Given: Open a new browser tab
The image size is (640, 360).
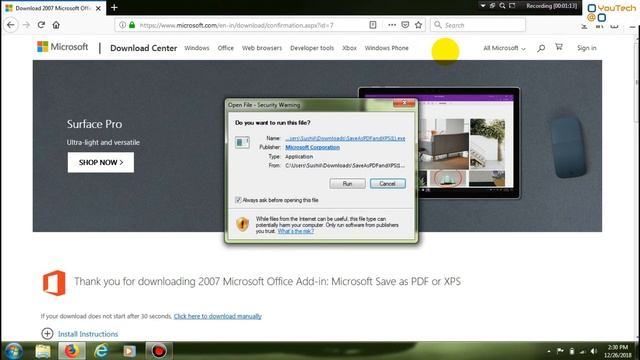Looking at the screenshot, I should 114,7.
